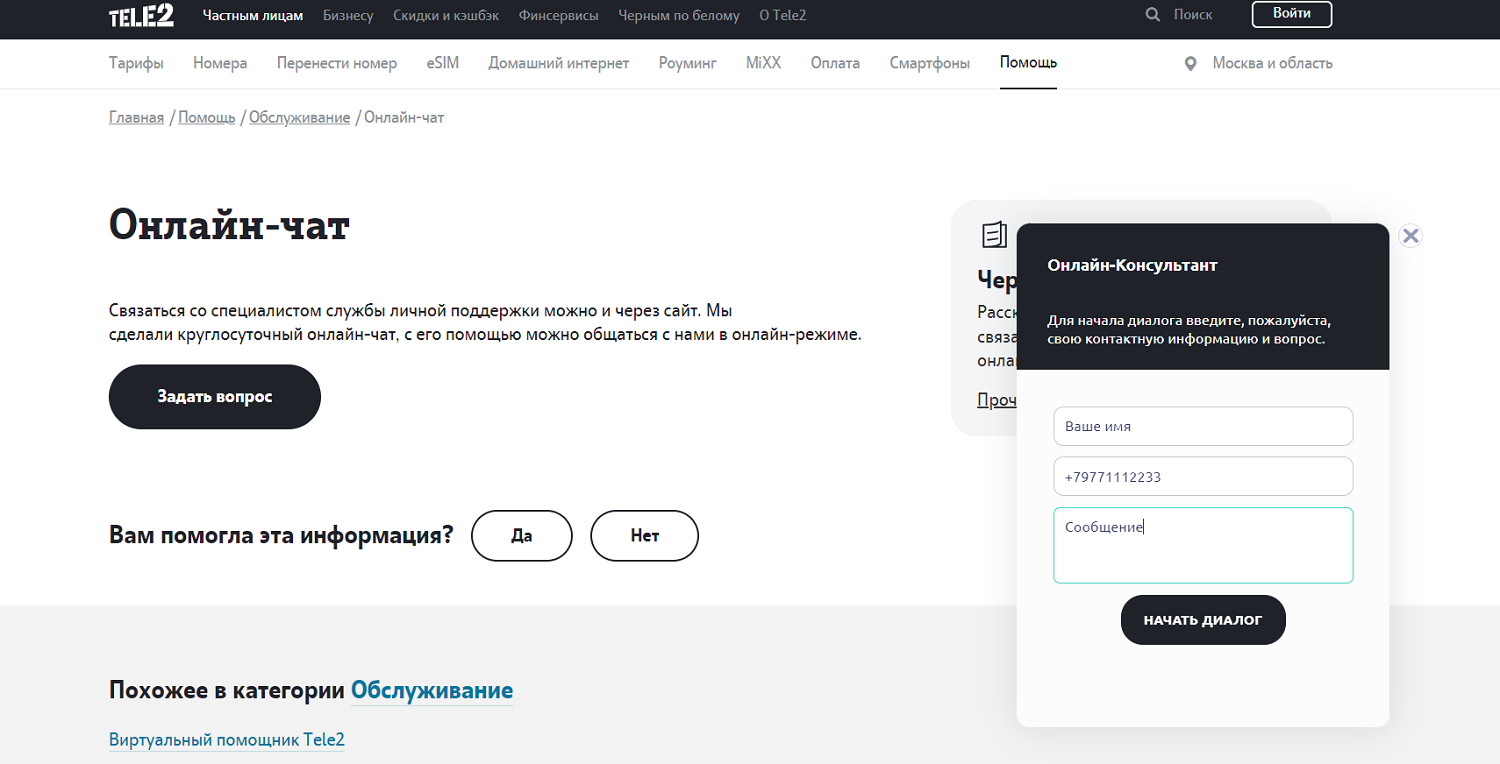1500x764 pixels.
Task: Open Черным по белому
Action: click(679, 15)
